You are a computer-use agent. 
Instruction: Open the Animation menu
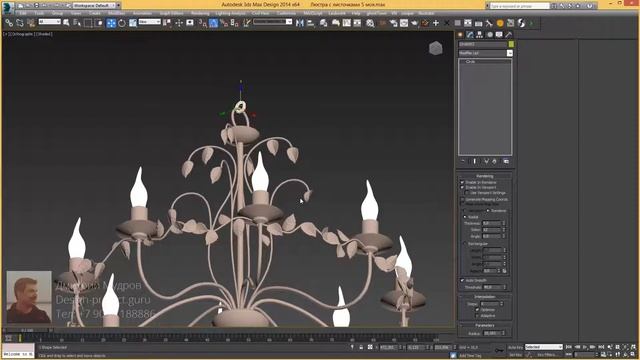pos(142,13)
